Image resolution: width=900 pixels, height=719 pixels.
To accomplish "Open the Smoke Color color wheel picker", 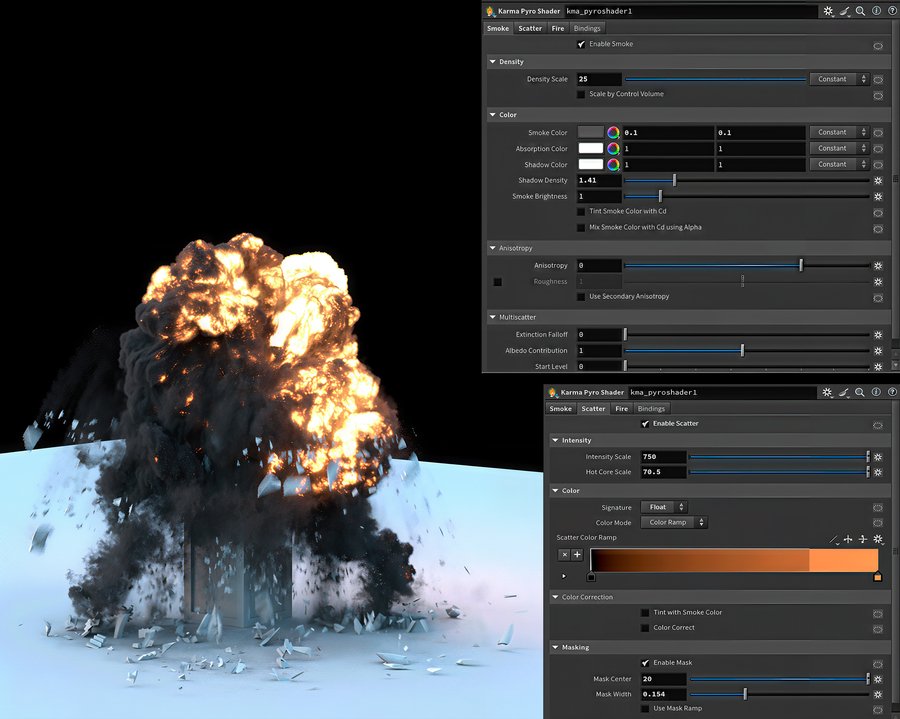I will (x=613, y=132).
